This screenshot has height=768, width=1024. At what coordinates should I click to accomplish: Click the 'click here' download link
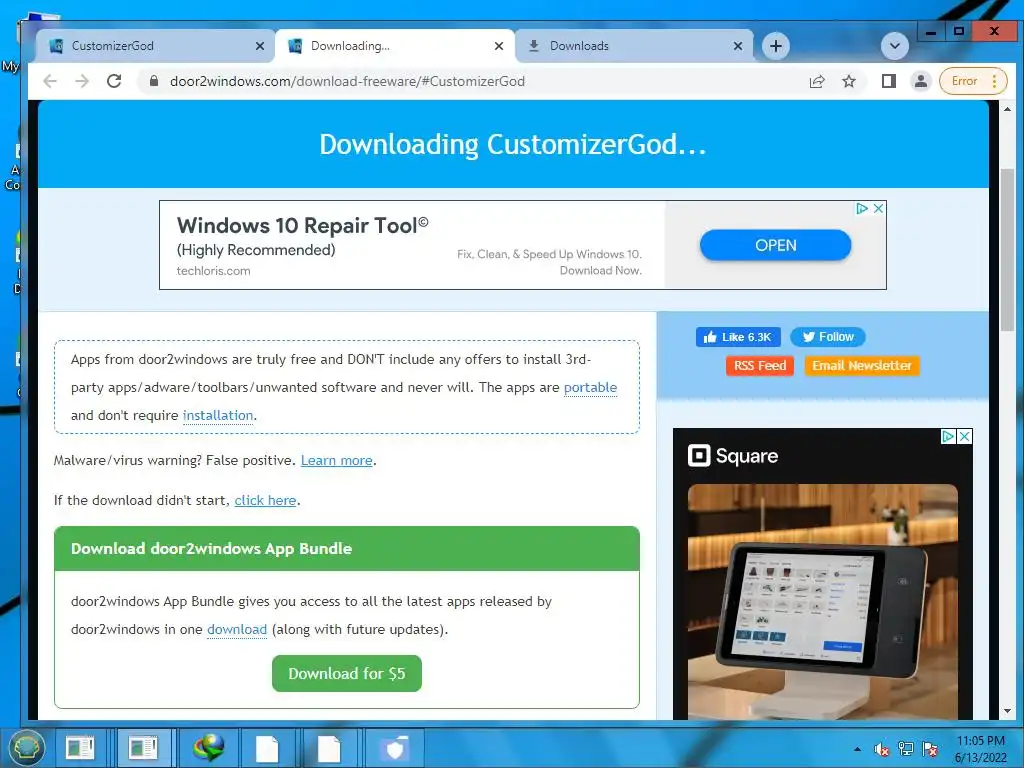pyautogui.click(x=265, y=500)
